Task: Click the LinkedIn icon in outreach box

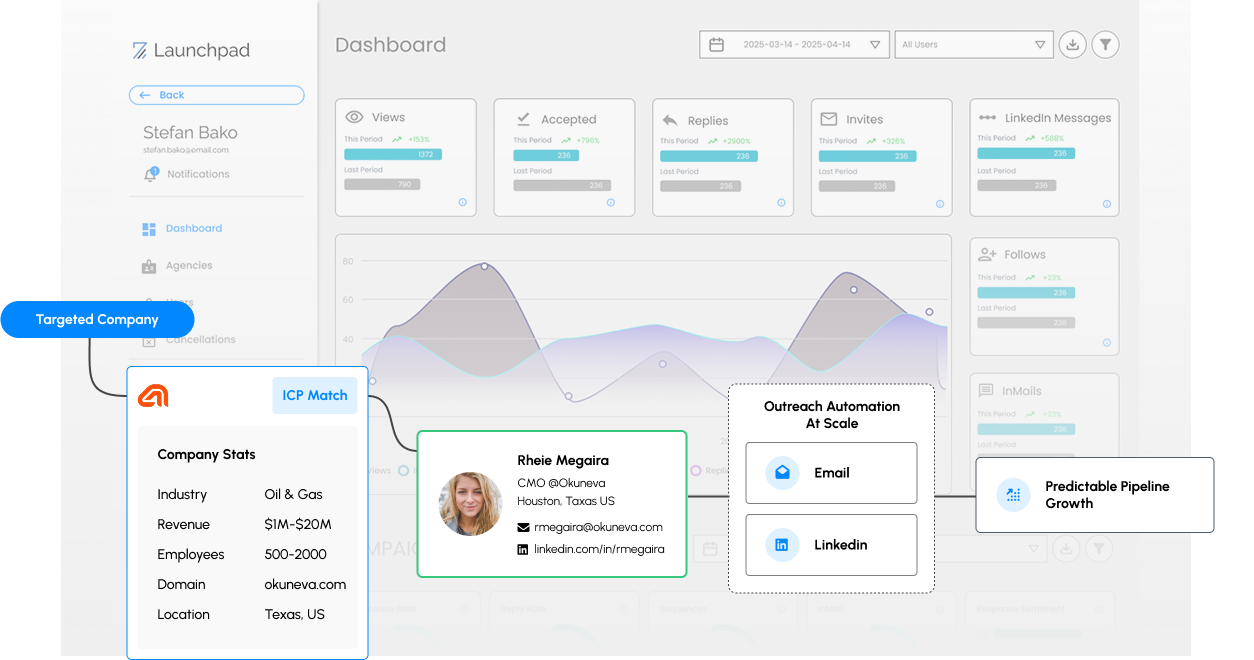Action: tap(782, 545)
